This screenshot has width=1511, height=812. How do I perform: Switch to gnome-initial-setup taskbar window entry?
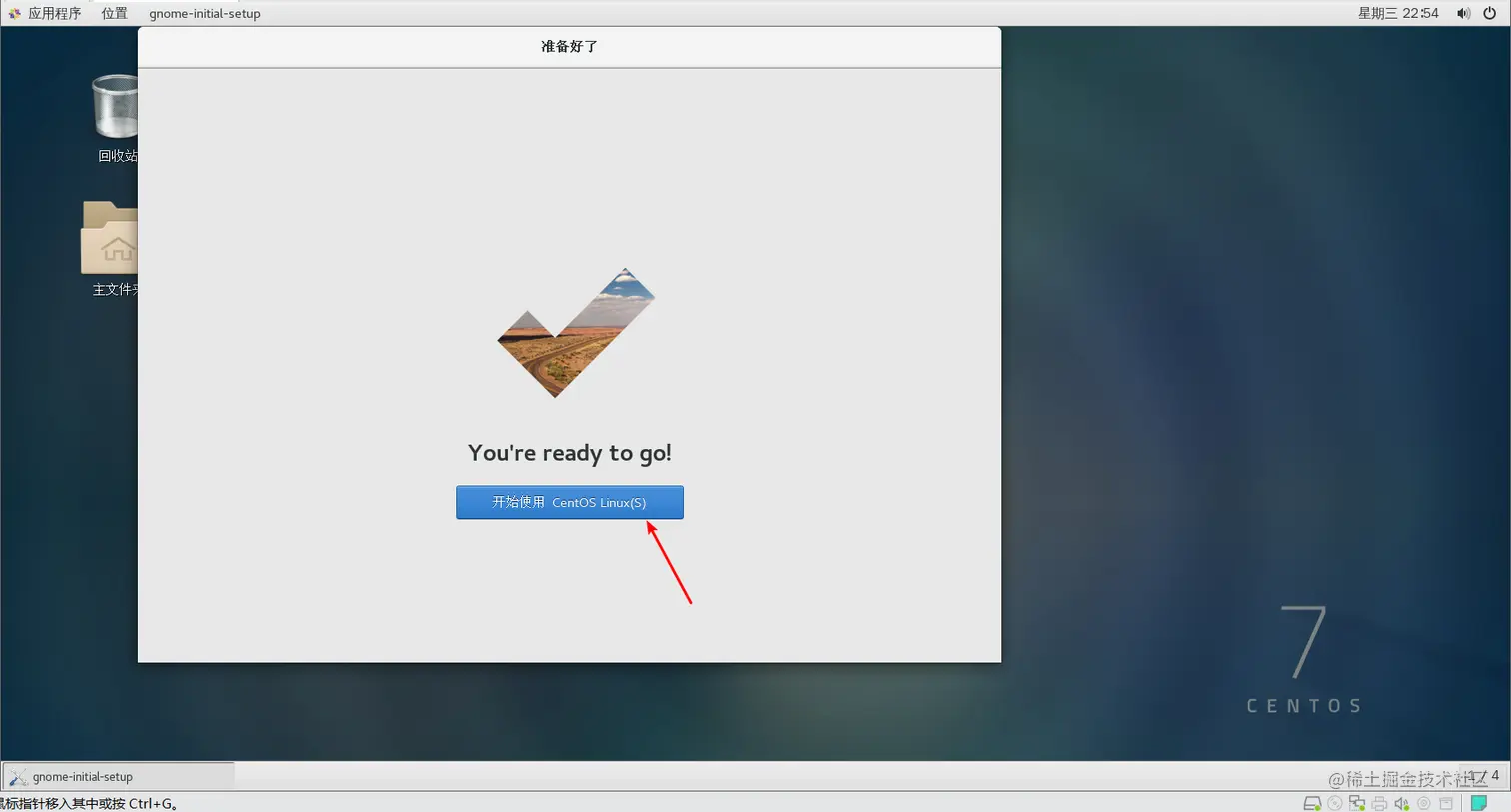(119, 776)
